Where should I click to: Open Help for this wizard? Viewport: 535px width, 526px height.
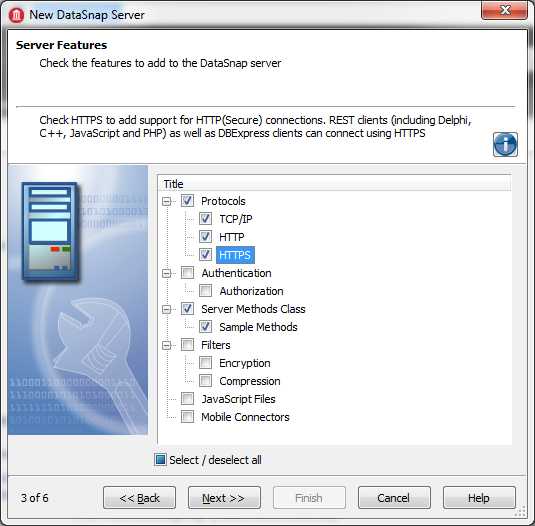[x=479, y=498]
